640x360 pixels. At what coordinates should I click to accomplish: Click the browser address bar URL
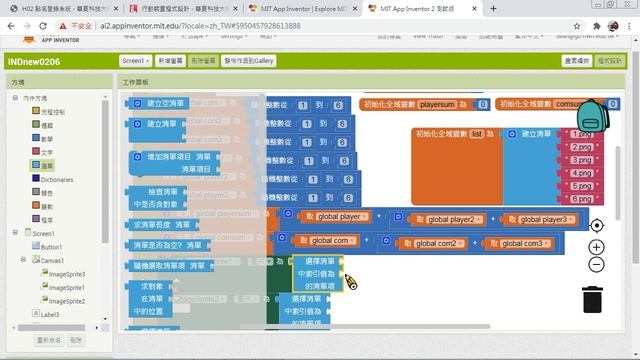[200, 26]
